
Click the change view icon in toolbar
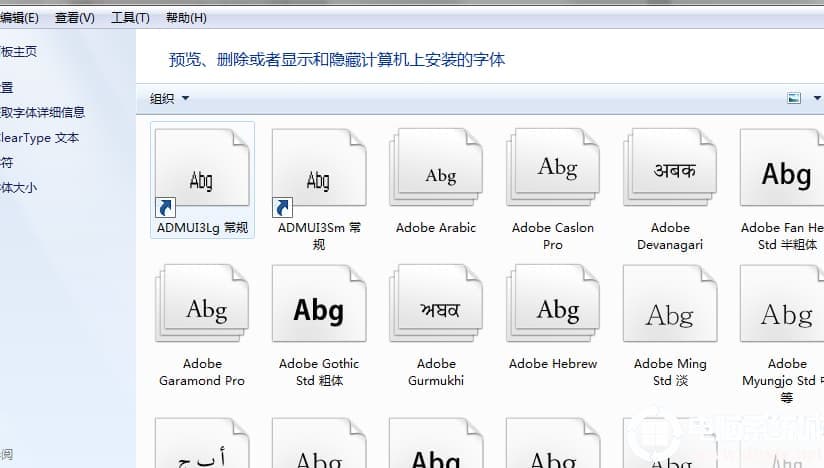click(x=794, y=98)
